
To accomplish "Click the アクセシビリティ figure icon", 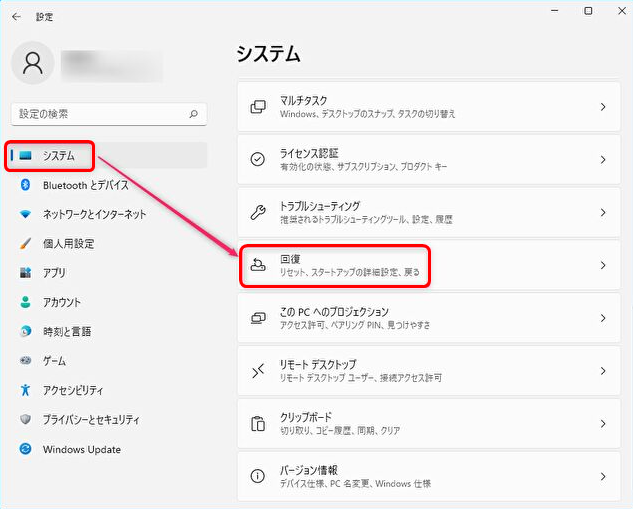I will point(25,390).
